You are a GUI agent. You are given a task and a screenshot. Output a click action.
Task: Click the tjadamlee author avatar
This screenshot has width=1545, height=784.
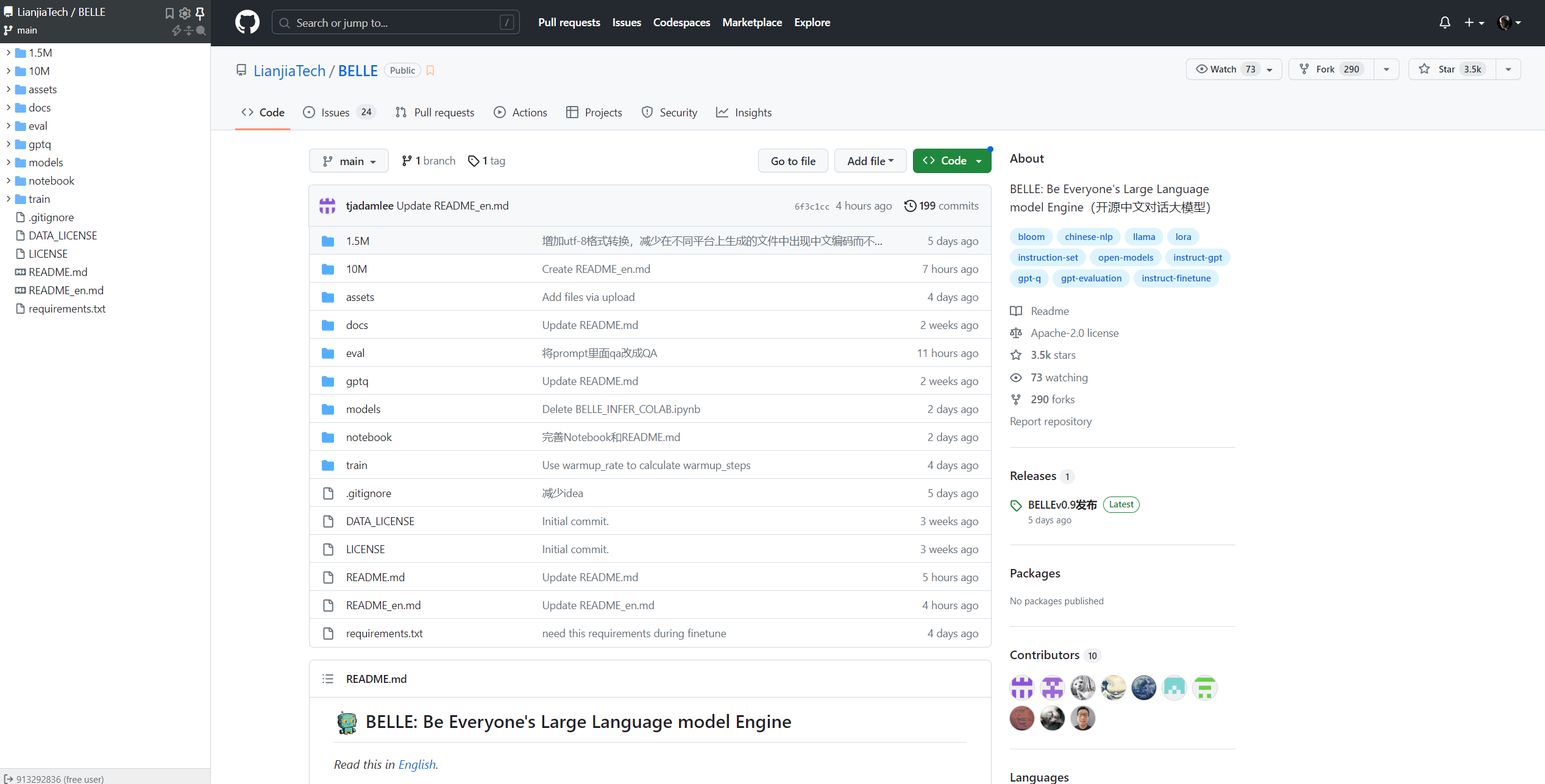327,206
